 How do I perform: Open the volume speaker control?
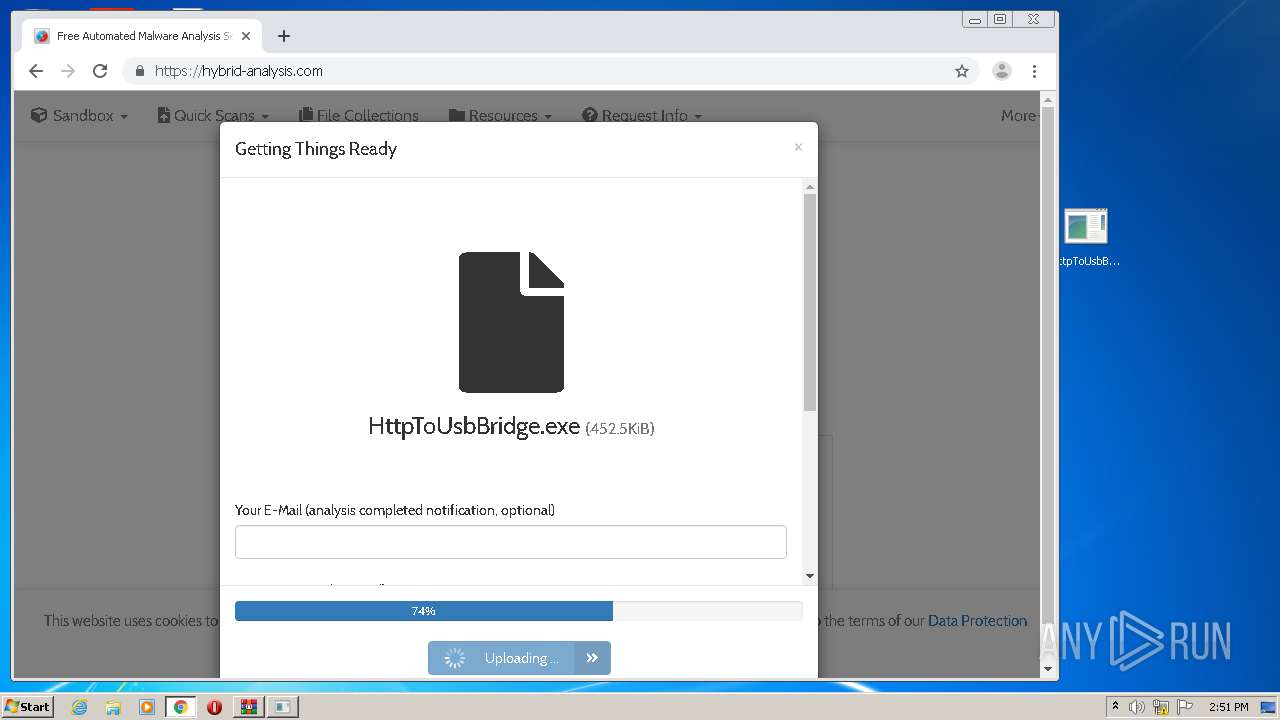[x=1137, y=707]
